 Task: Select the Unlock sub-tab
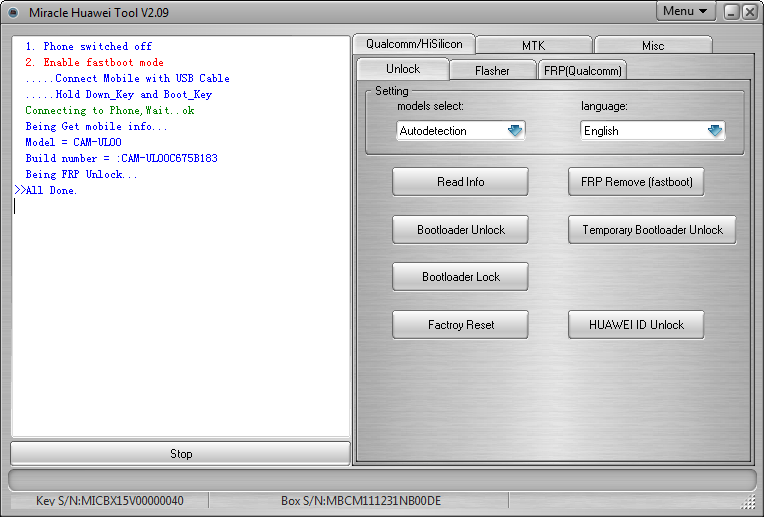click(x=403, y=69)
